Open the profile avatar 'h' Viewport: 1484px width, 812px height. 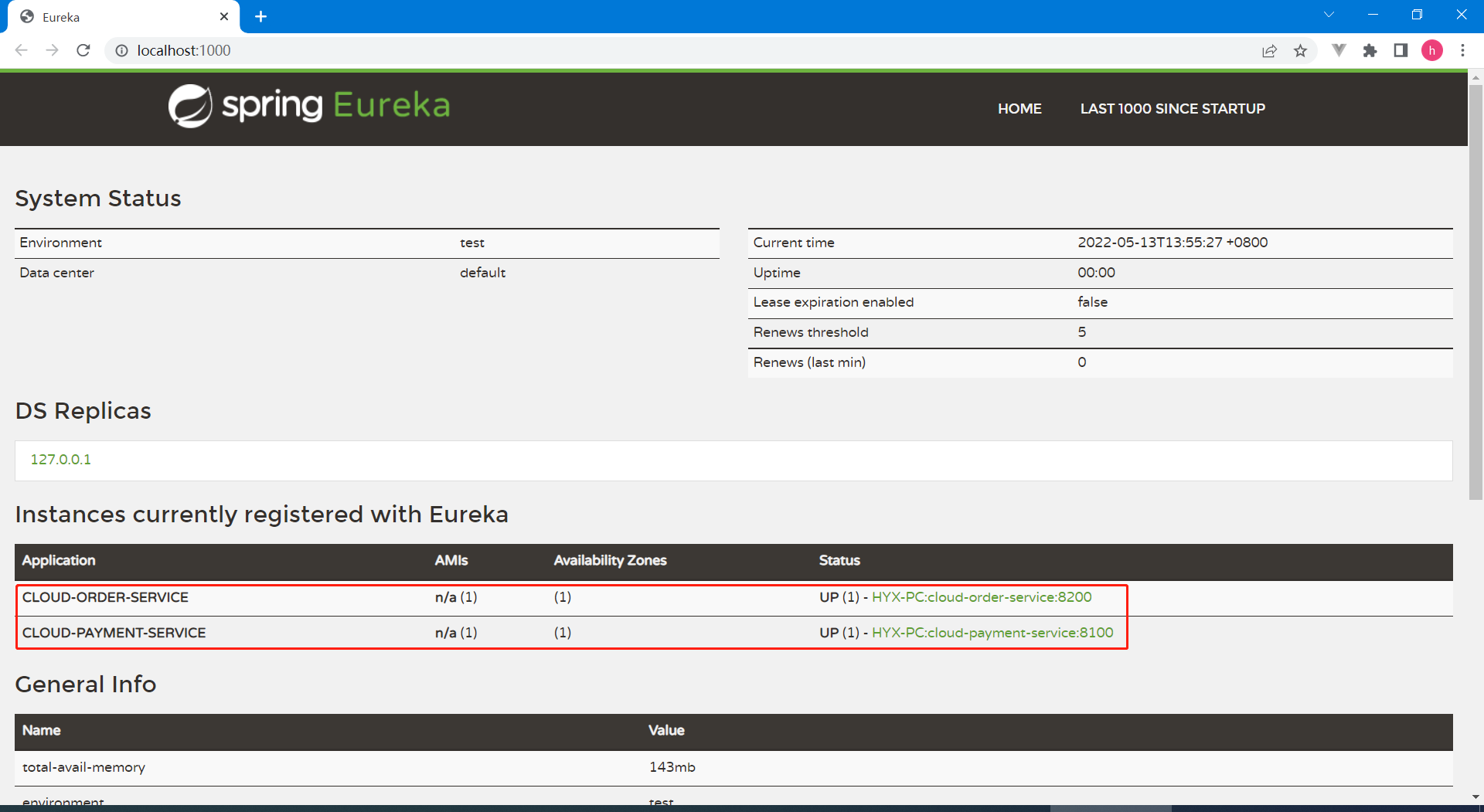coord(1432,50)
